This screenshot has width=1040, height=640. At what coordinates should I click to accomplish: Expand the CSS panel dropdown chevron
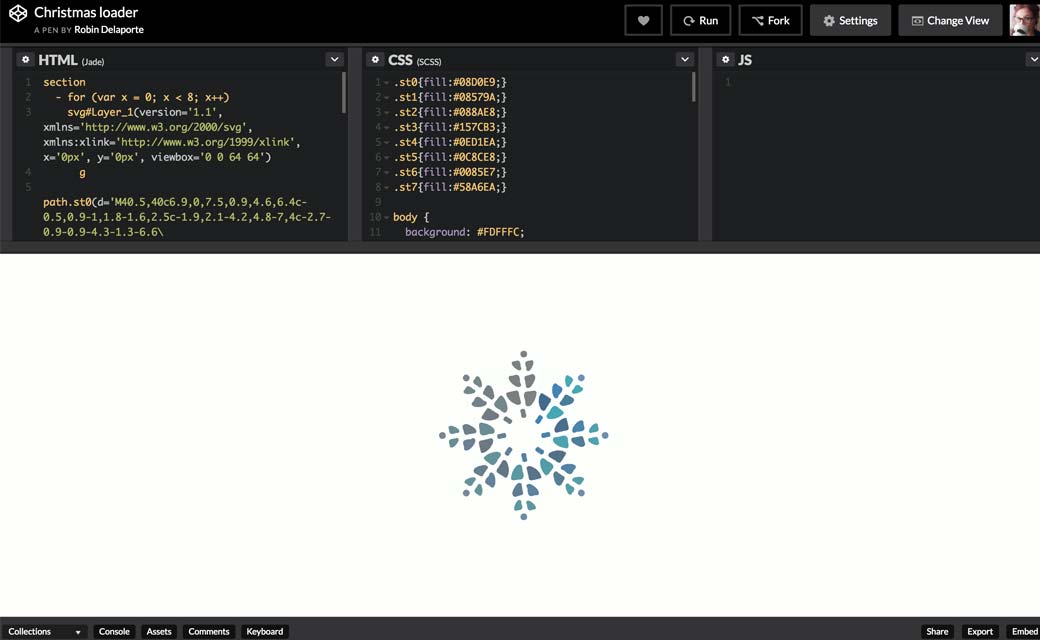pos(684,60)
